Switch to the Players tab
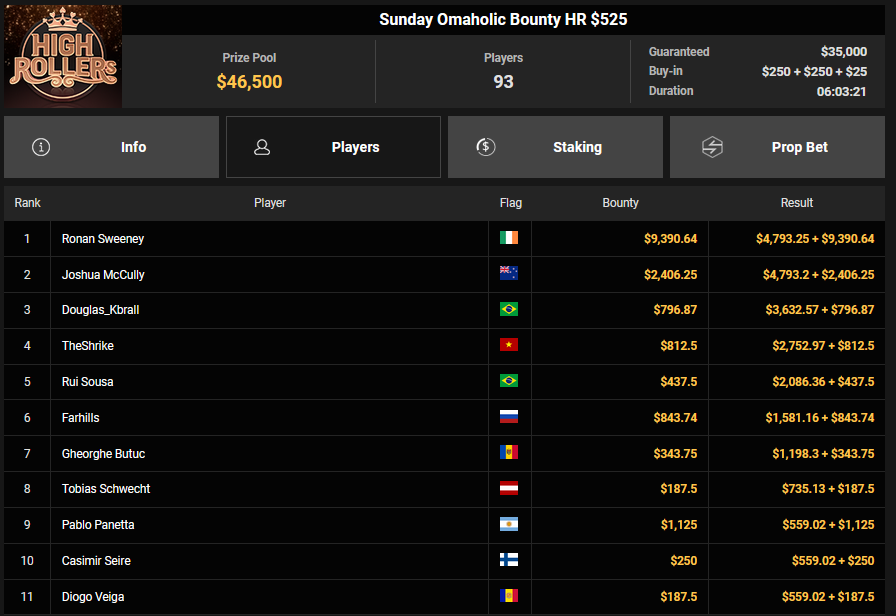 pyautogui.click(x=333, y=147)
